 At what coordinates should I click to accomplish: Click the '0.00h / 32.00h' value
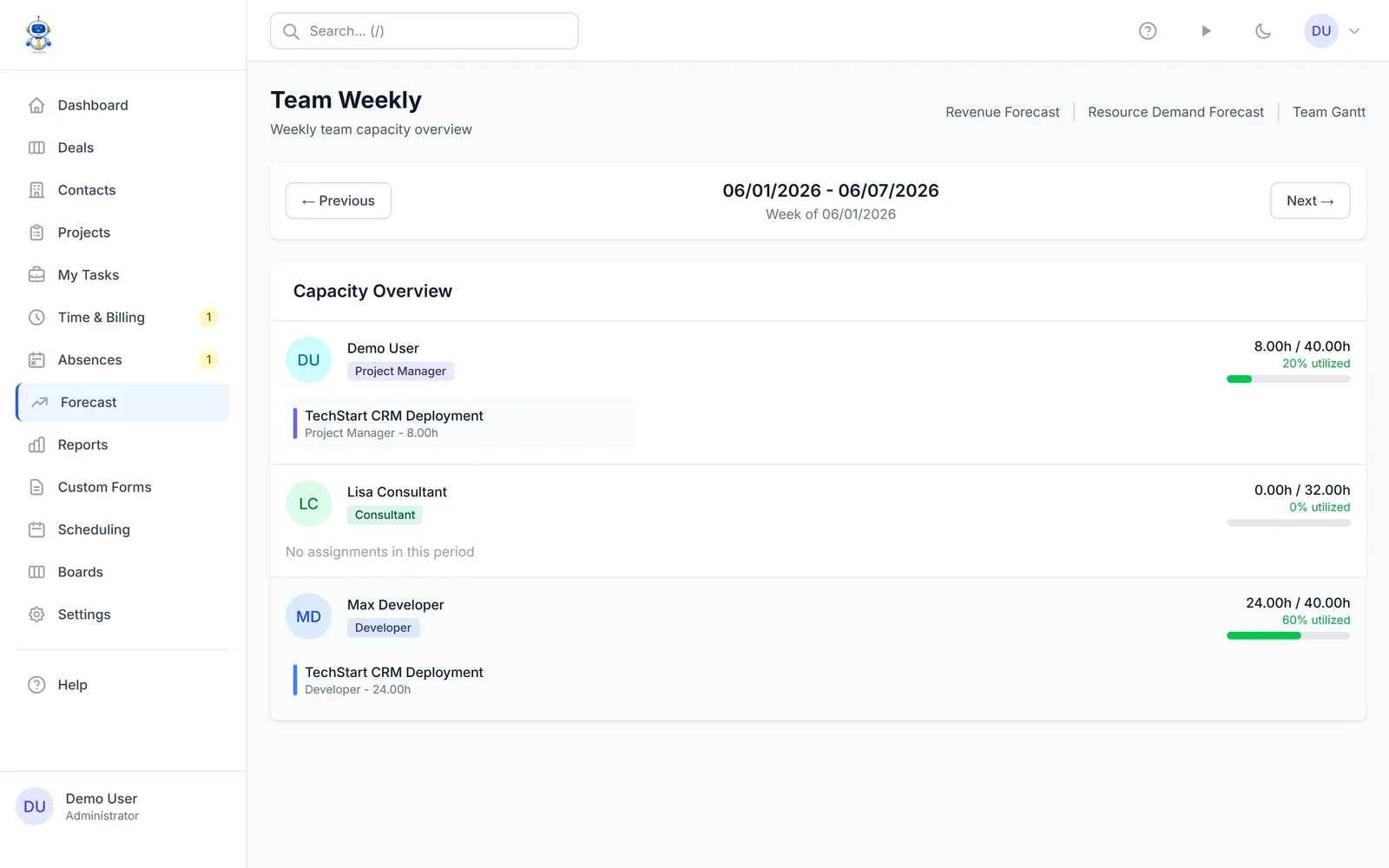(1302, 490)
